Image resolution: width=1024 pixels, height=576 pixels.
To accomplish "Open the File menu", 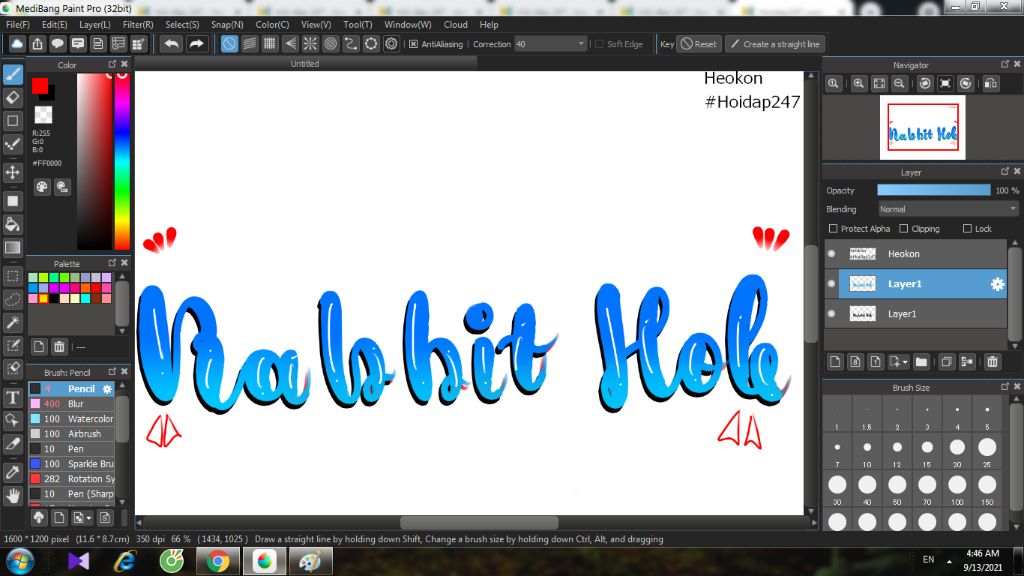I will tap(18, 25).
